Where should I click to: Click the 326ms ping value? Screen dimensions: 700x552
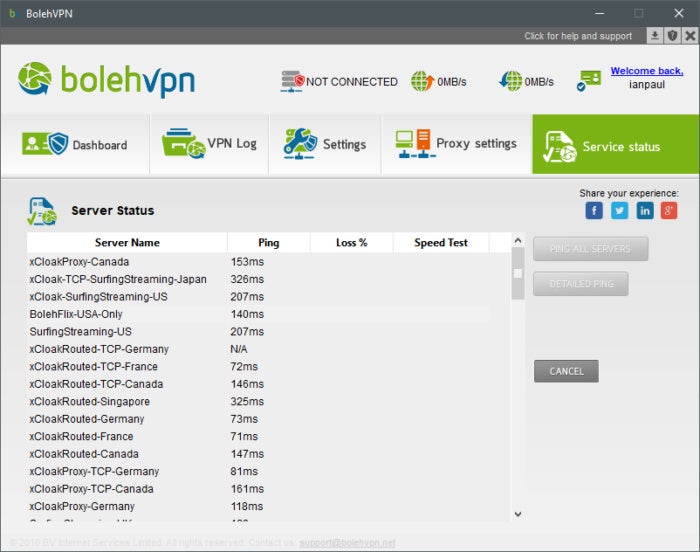tap(247, 279)
